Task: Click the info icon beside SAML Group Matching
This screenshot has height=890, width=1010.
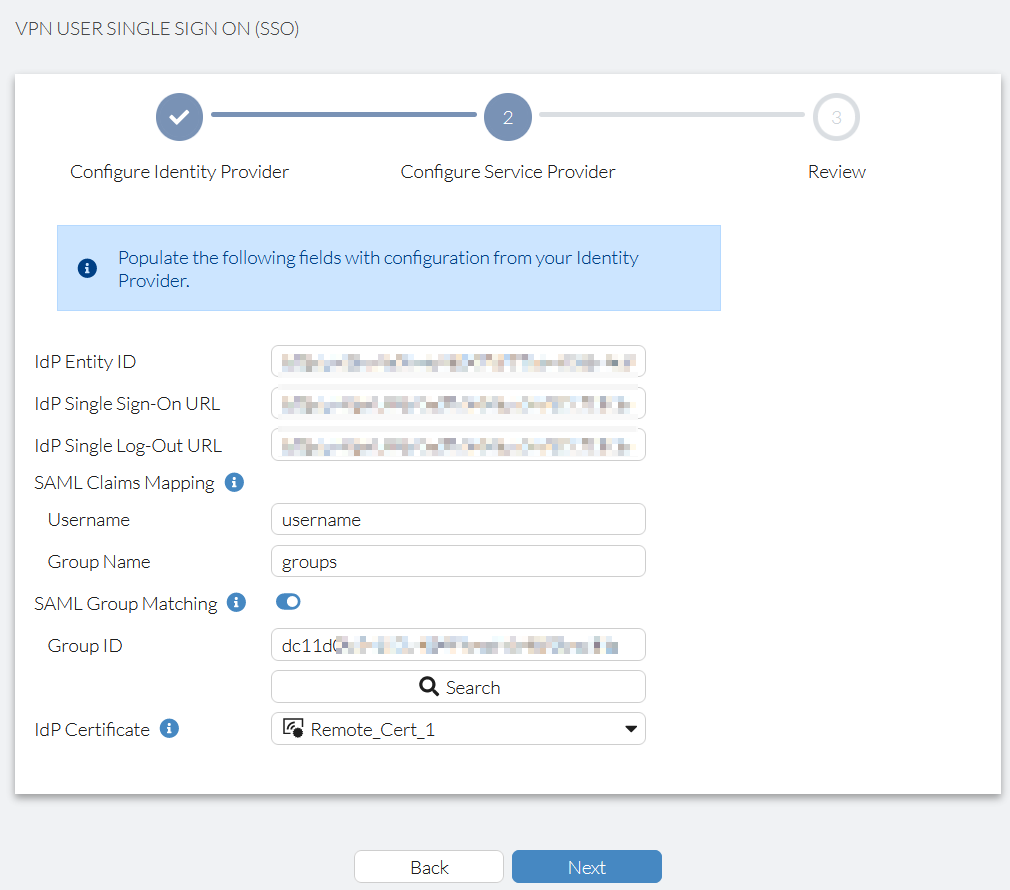Action: pyautogui.click(x=237, y=602)
